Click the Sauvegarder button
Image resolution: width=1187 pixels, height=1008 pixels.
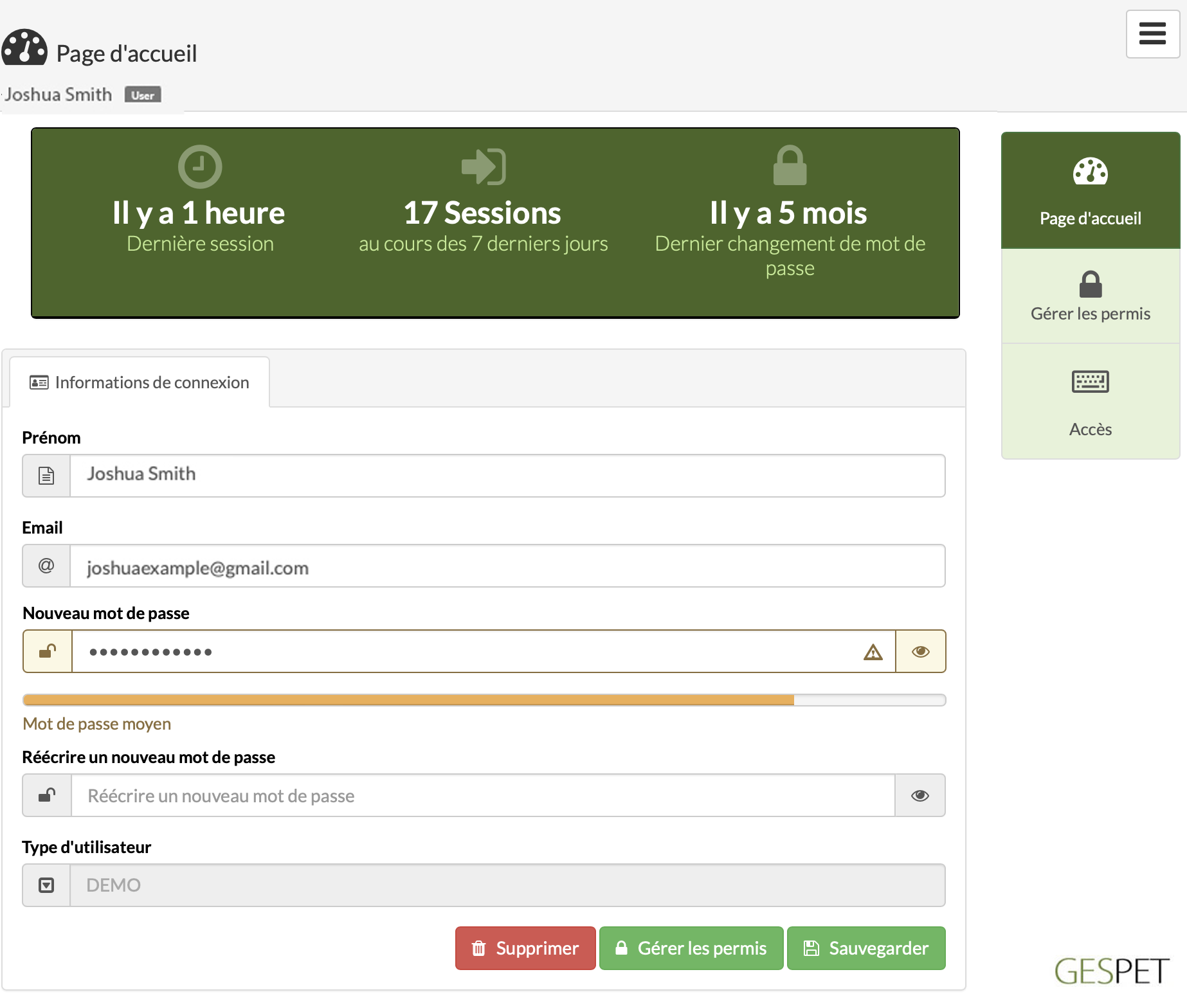pyautogui.click(x=866, y=948)
